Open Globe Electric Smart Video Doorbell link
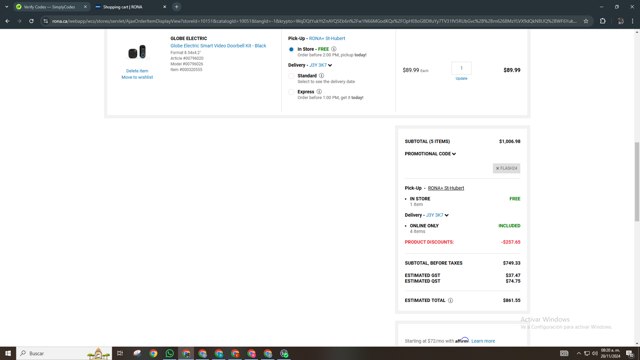This screenshot has height=360, width=640. 218,46
